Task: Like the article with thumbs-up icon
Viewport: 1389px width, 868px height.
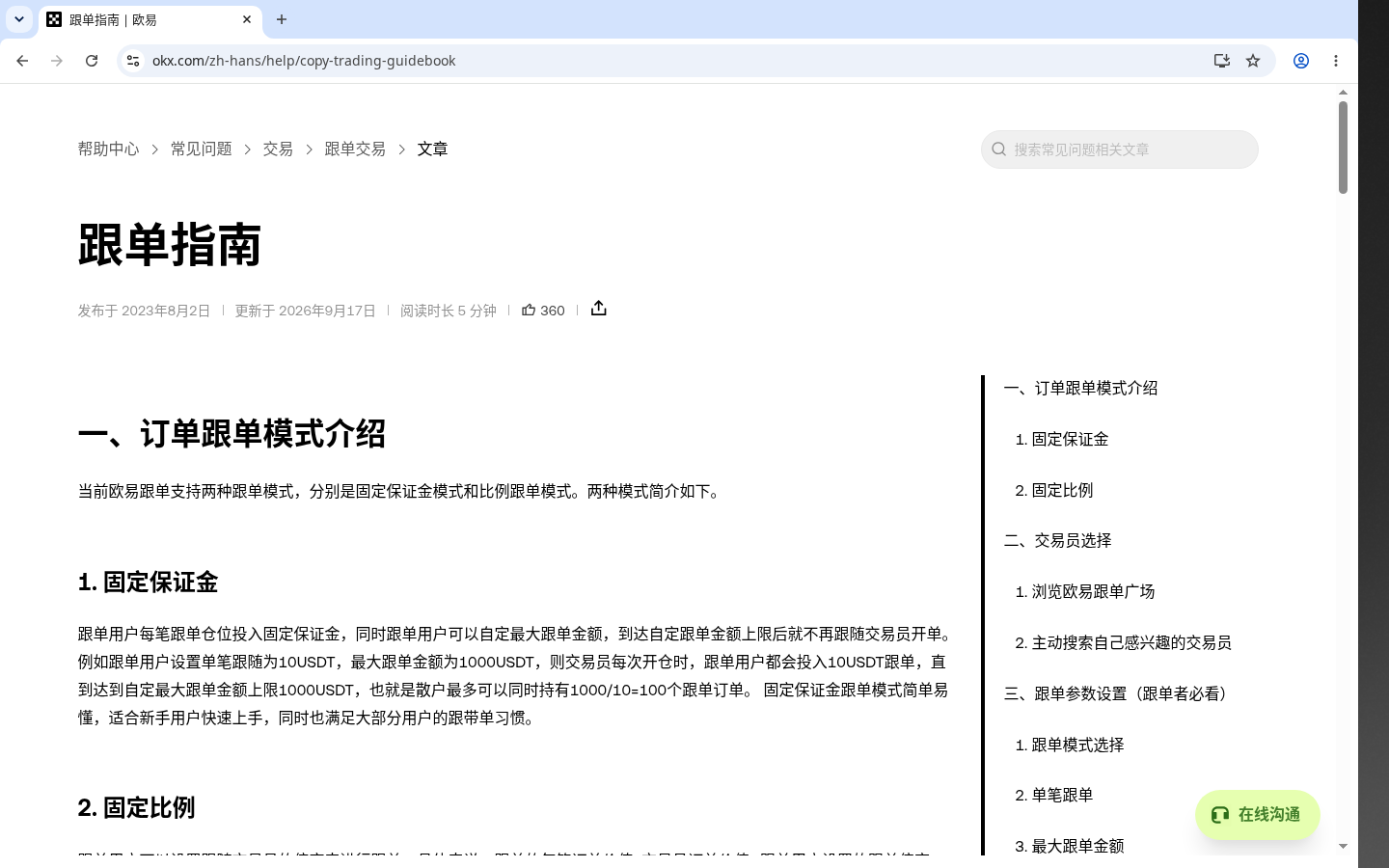Action: click(529, 310)
